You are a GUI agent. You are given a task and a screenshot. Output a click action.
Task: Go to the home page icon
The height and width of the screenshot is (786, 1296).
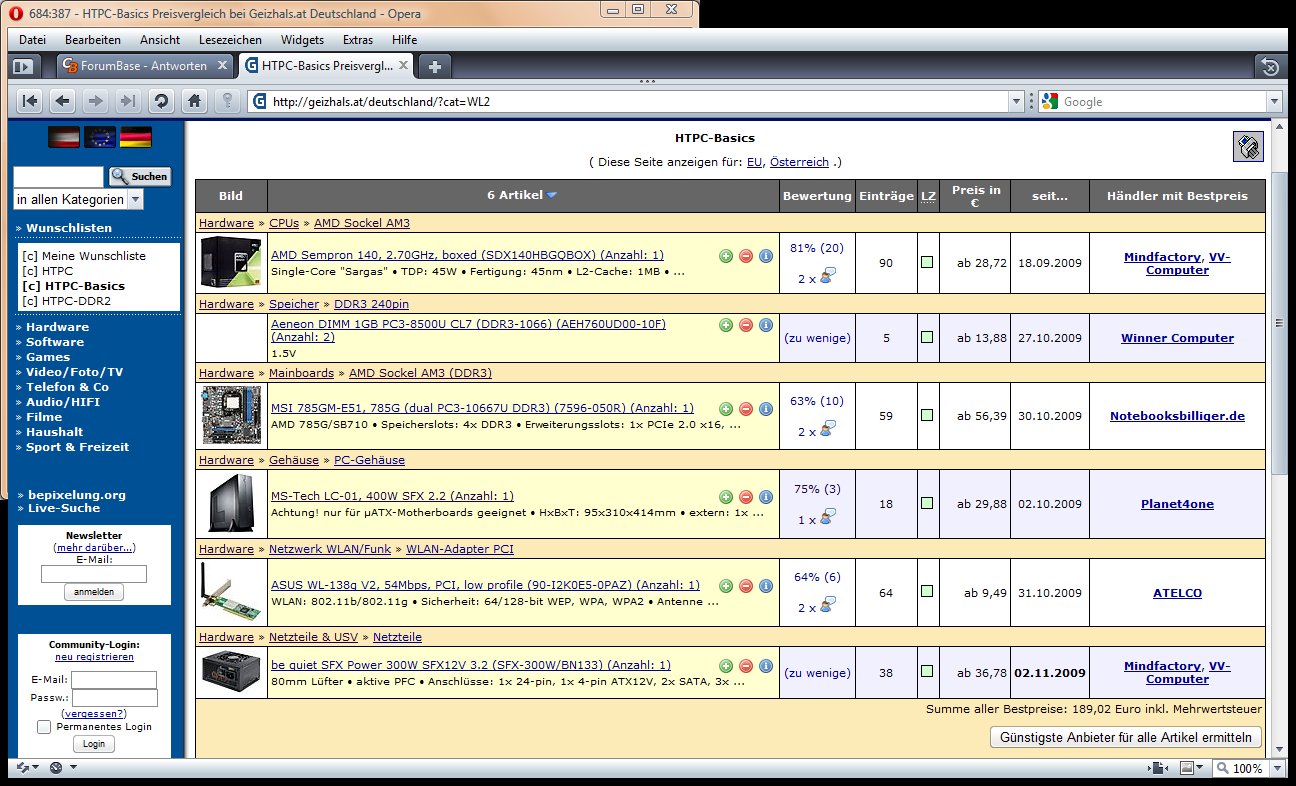point(195,101)
